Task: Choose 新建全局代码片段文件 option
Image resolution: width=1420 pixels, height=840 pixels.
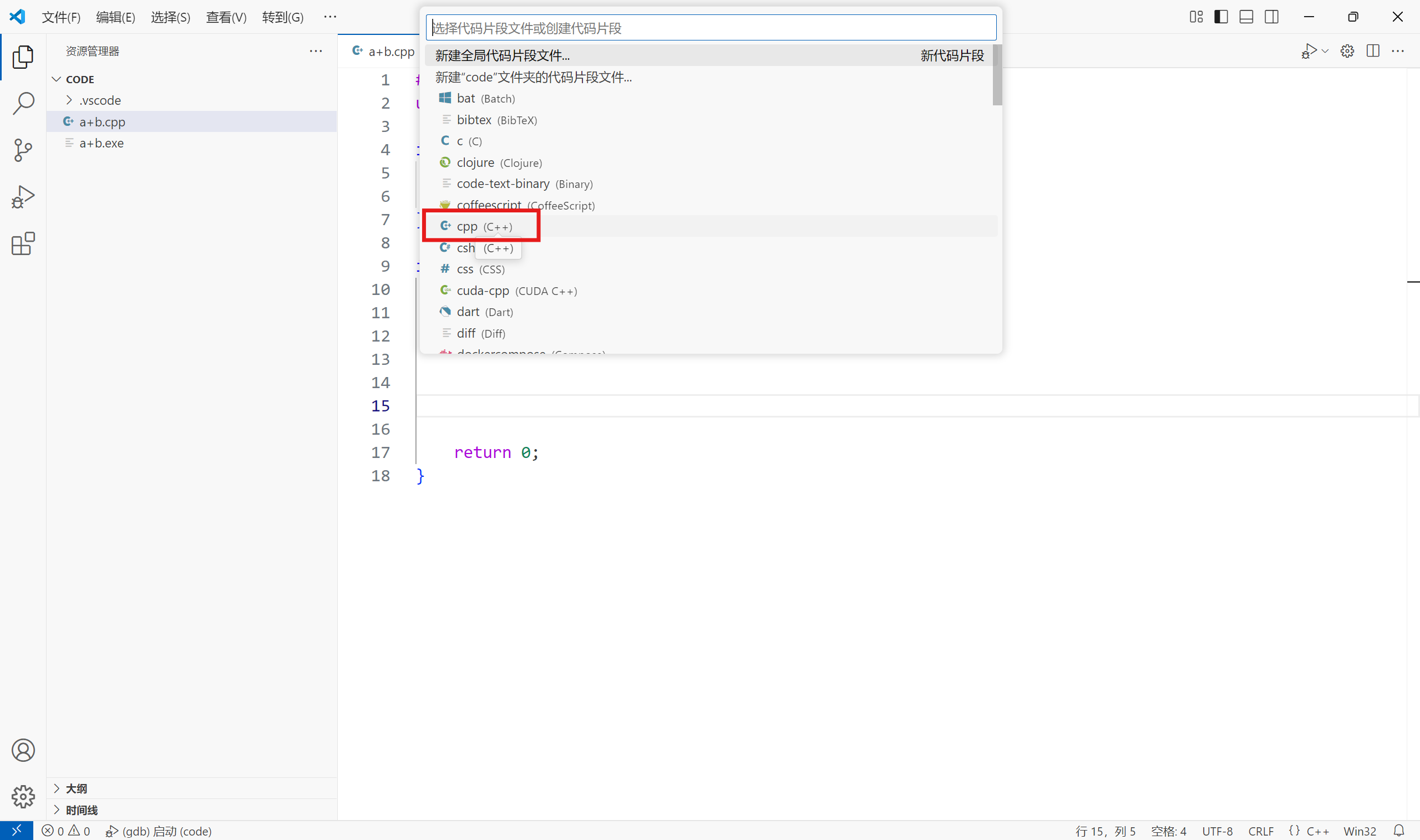Action: 502,55
